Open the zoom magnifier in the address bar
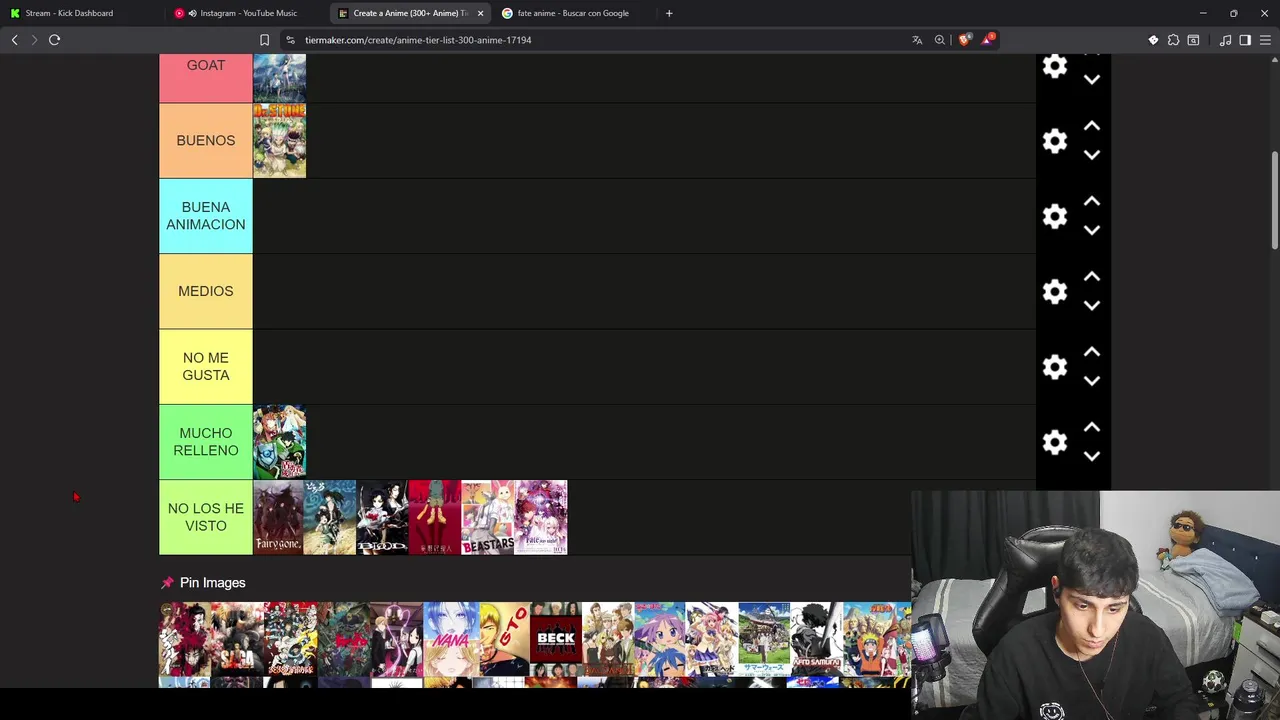Screen dimensions: 1280x720 [x=940, y=40]
